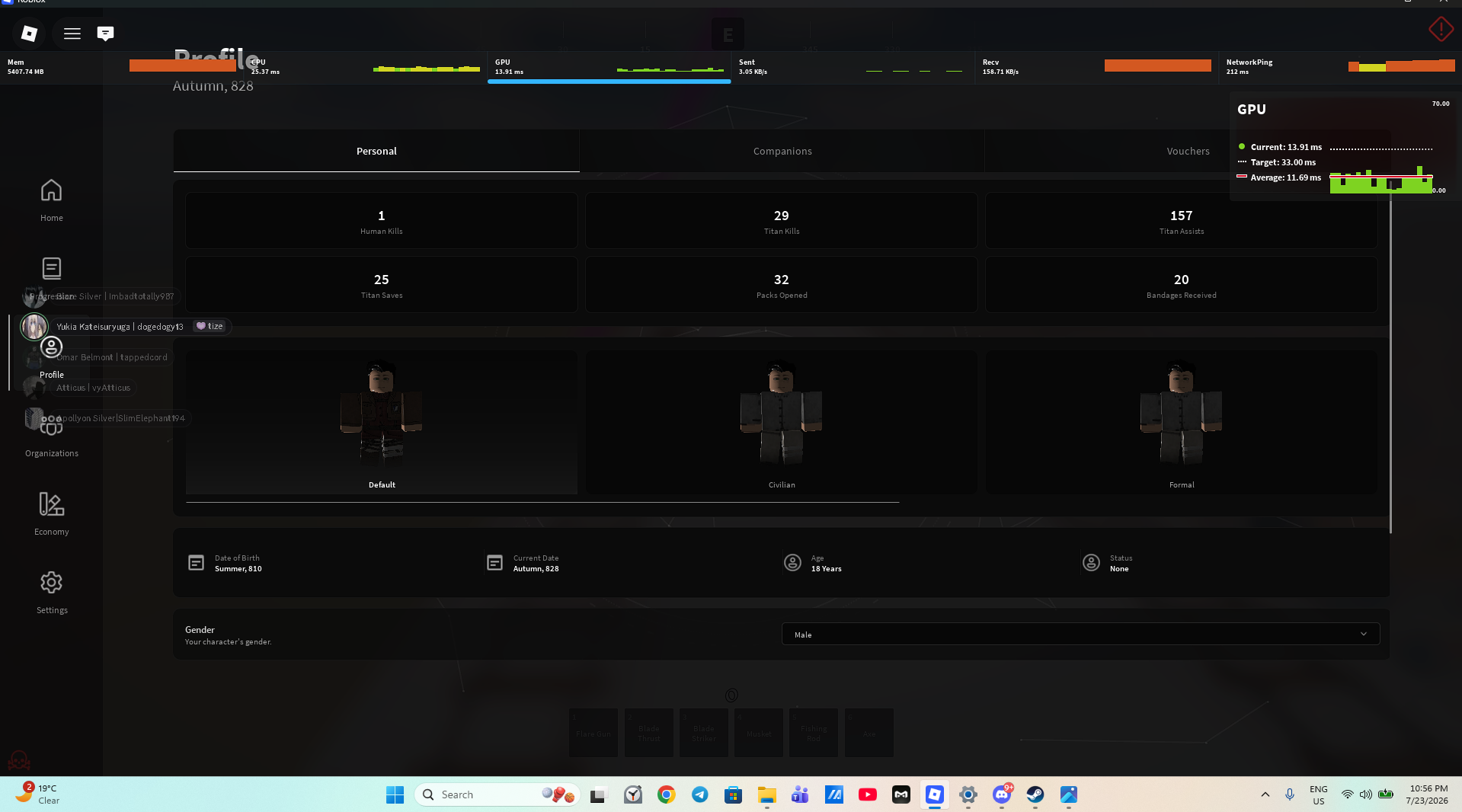
Task: Click the Packs Opened stat card
Action: pos(782,285)
